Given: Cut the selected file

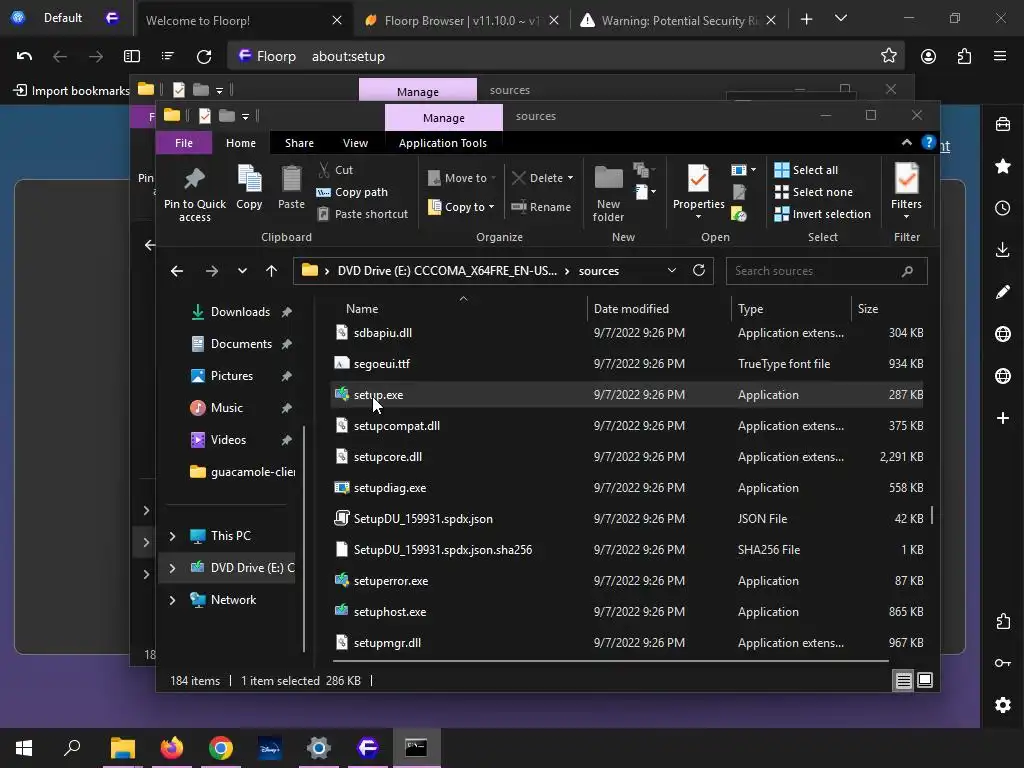Looking at the screenshot, I should 336,170.
